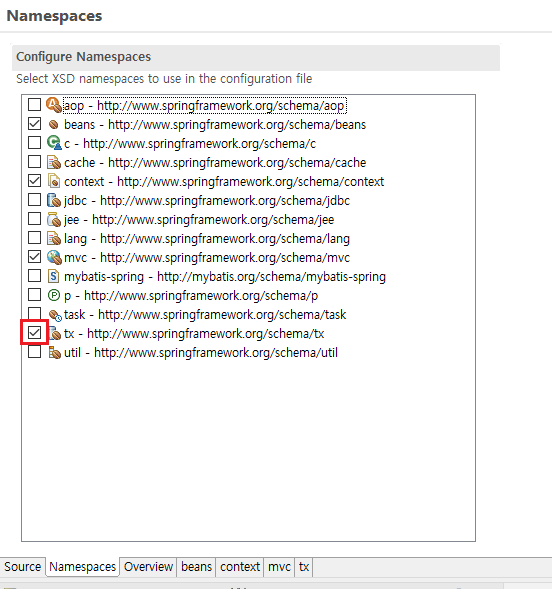Click the task namespace icon

(55, 315)
